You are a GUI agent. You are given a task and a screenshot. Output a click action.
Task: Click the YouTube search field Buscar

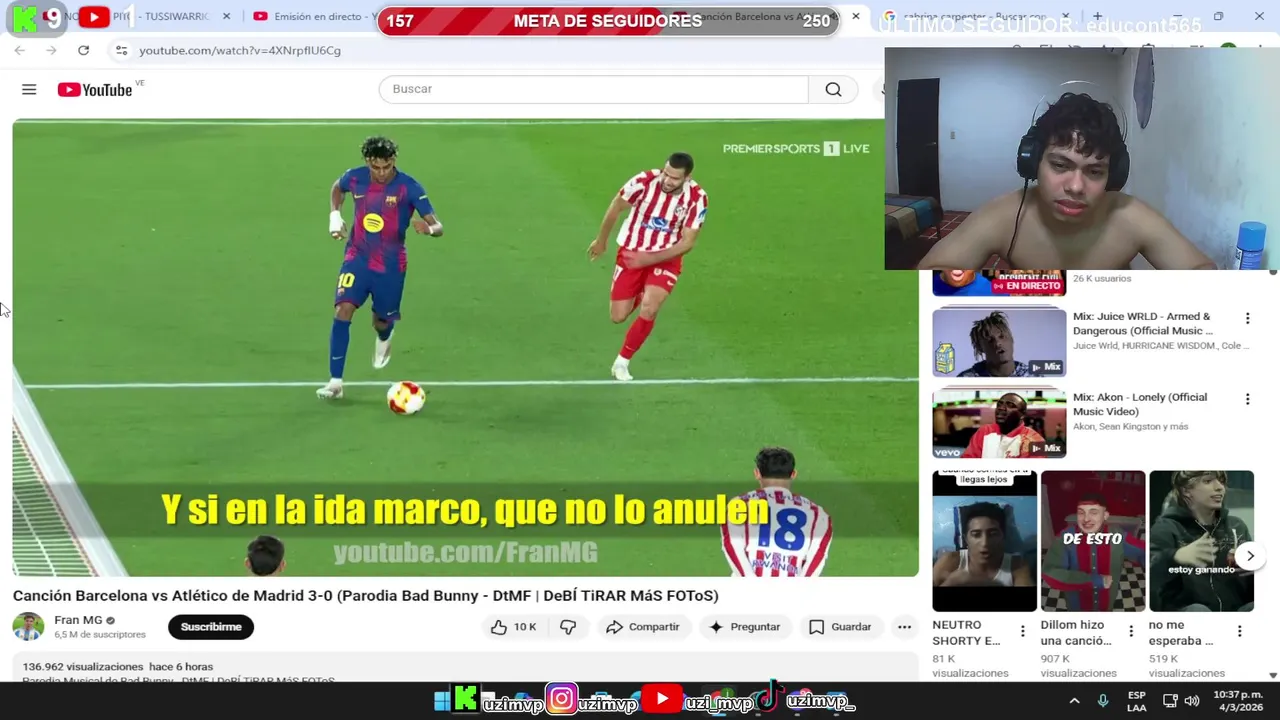(x=593, y=89)
